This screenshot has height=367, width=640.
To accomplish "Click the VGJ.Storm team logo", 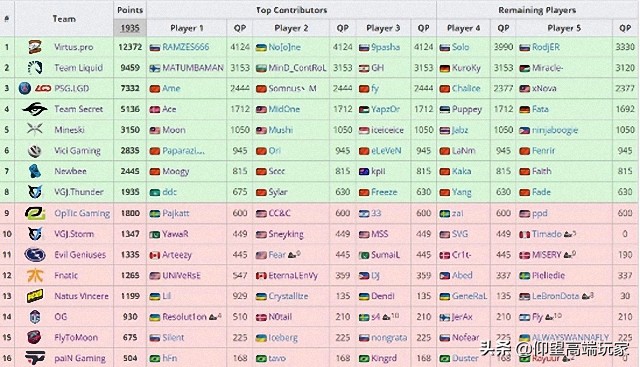I will (35, 234).
